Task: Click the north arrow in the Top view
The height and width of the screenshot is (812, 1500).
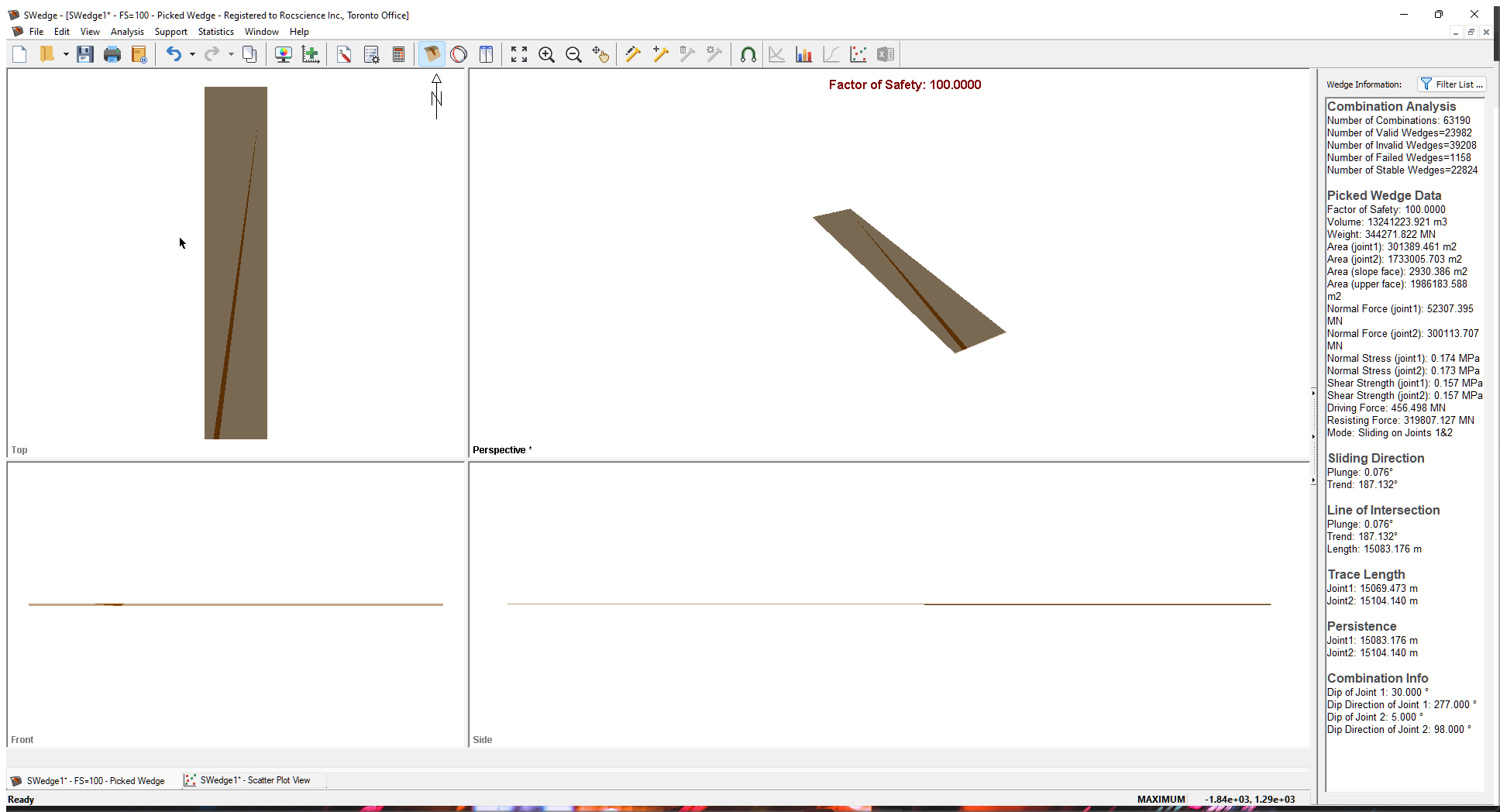Action: (x=437, y=96)
